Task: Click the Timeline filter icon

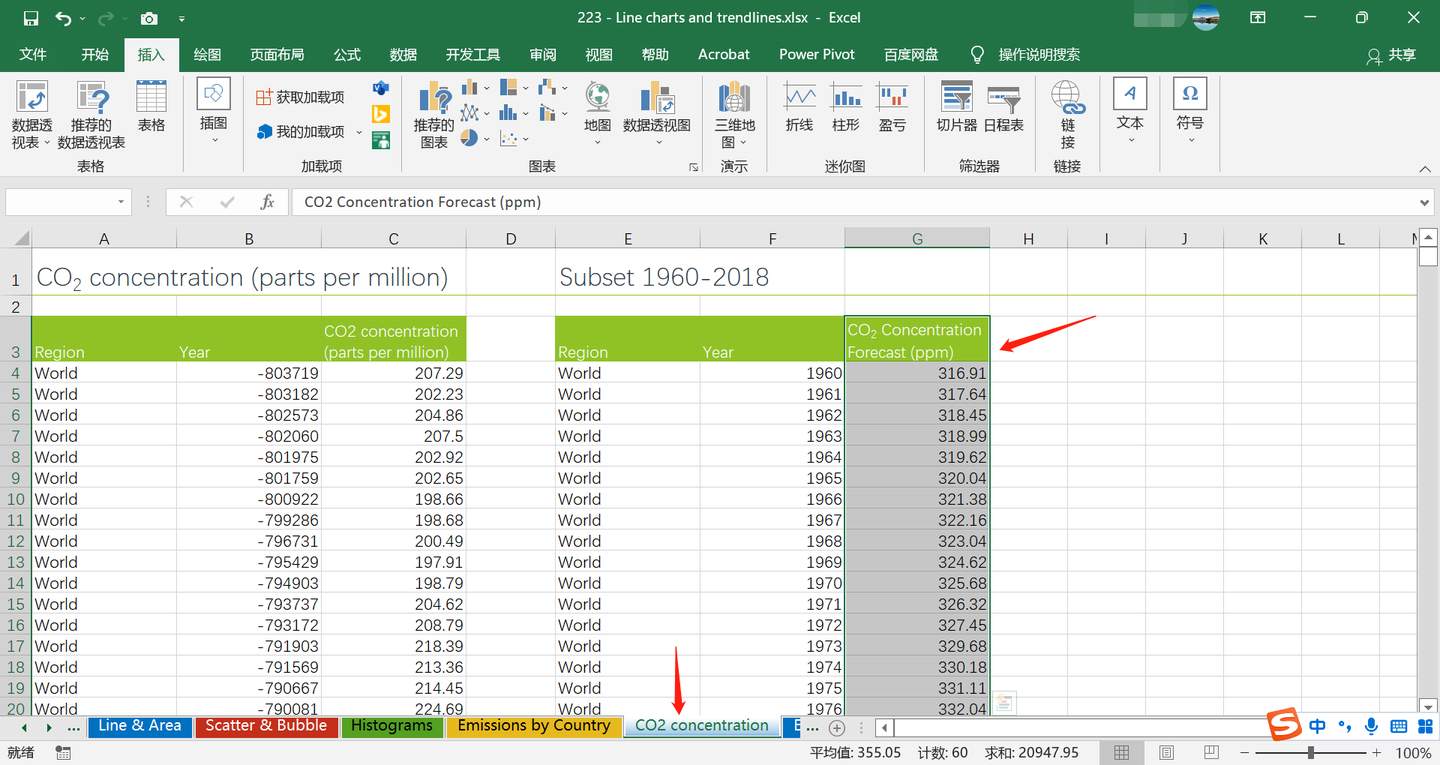Action: click(1003, 107)
